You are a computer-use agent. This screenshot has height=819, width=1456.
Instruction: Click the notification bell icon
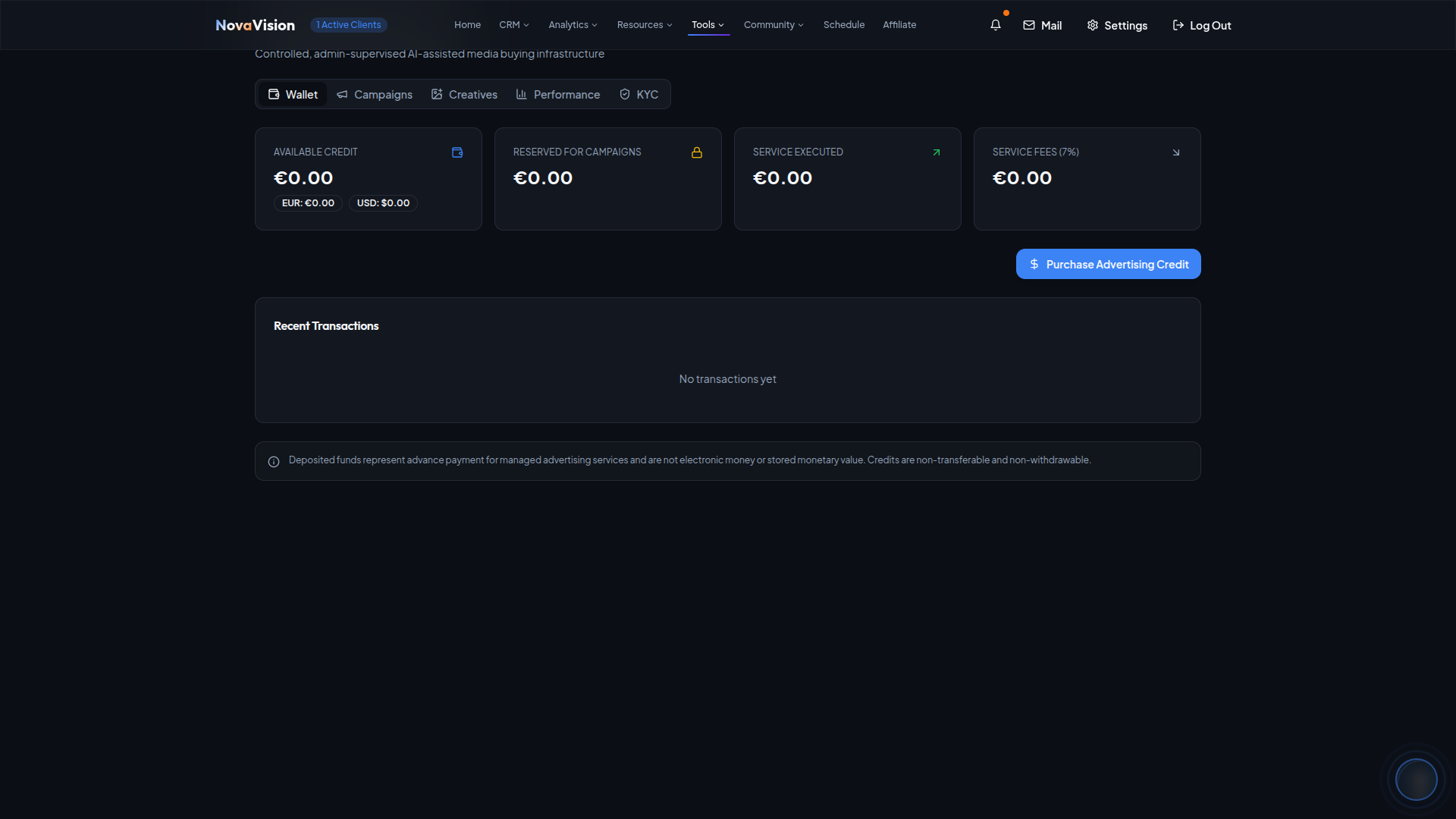click(x=996, y=25)
